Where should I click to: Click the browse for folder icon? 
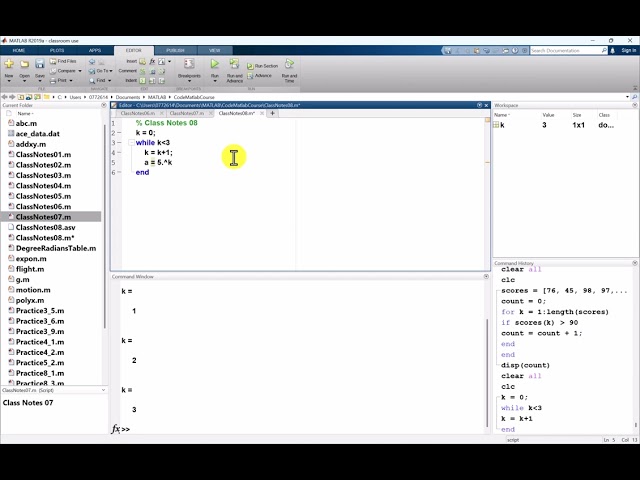pos(29,97)
